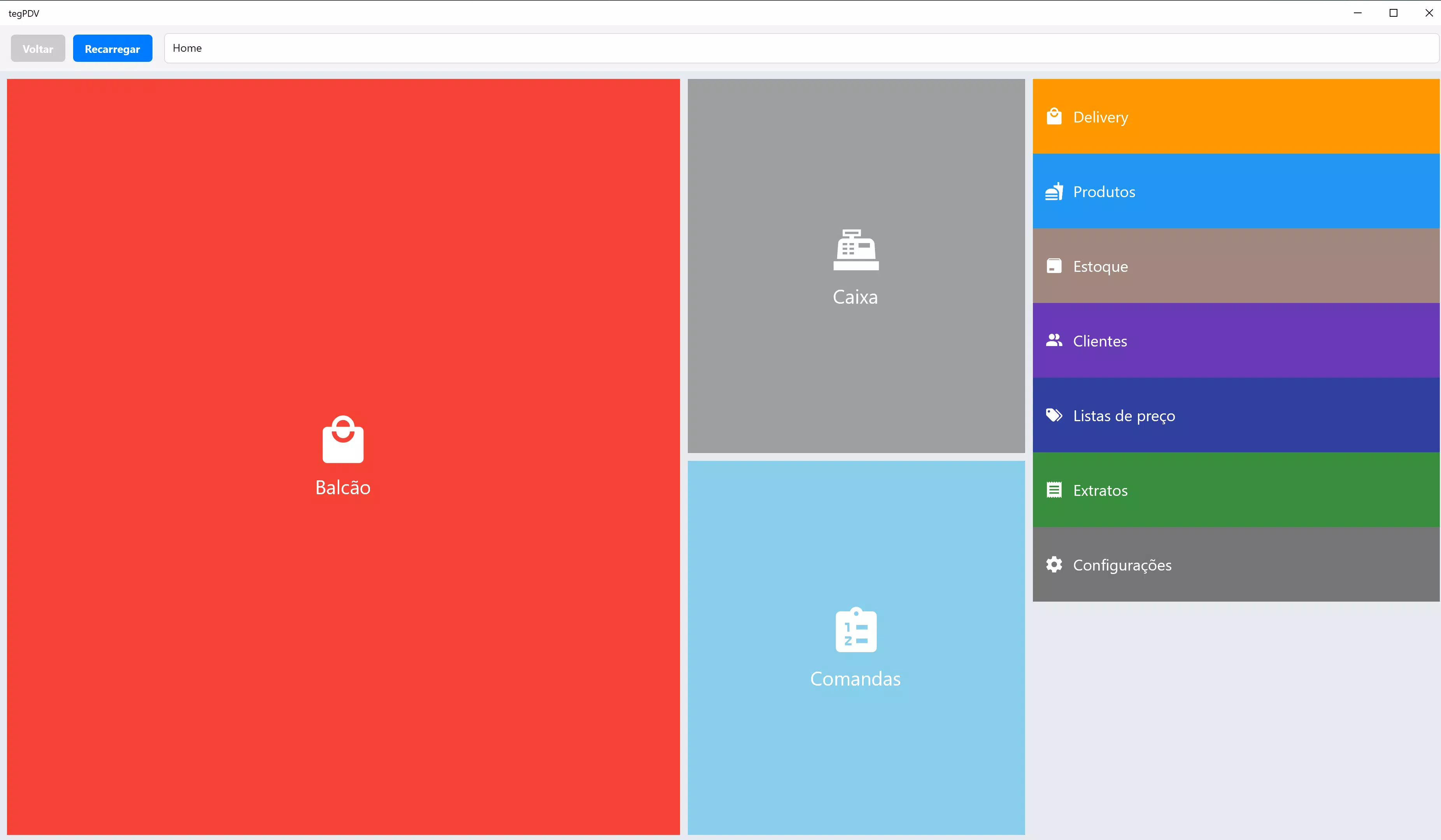
Task: Click the Delivery bag icon
Action: pos(1054,117)
